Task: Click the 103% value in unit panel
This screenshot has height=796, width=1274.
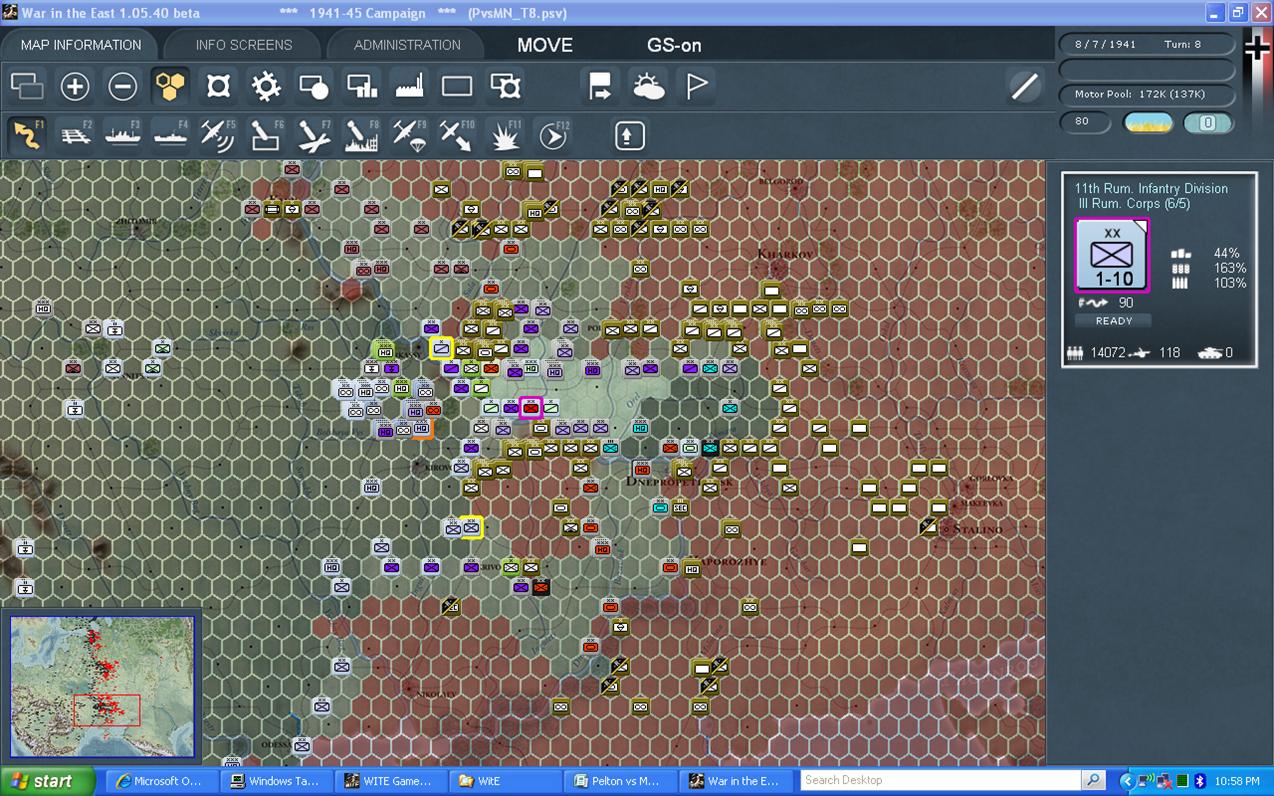Action: 1229,283
